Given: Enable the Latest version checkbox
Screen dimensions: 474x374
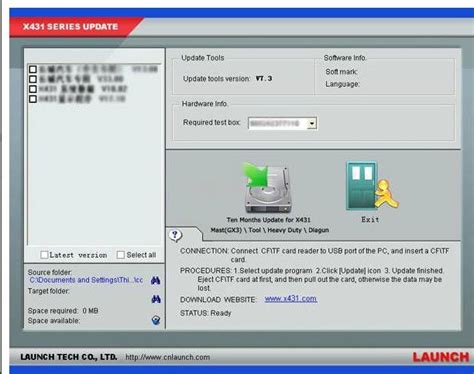Looking at the screenshot, I should (x=44, y=255).
